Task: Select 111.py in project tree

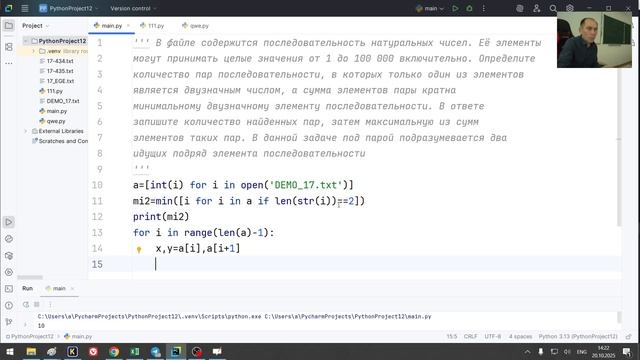Action: coord(51,91)
